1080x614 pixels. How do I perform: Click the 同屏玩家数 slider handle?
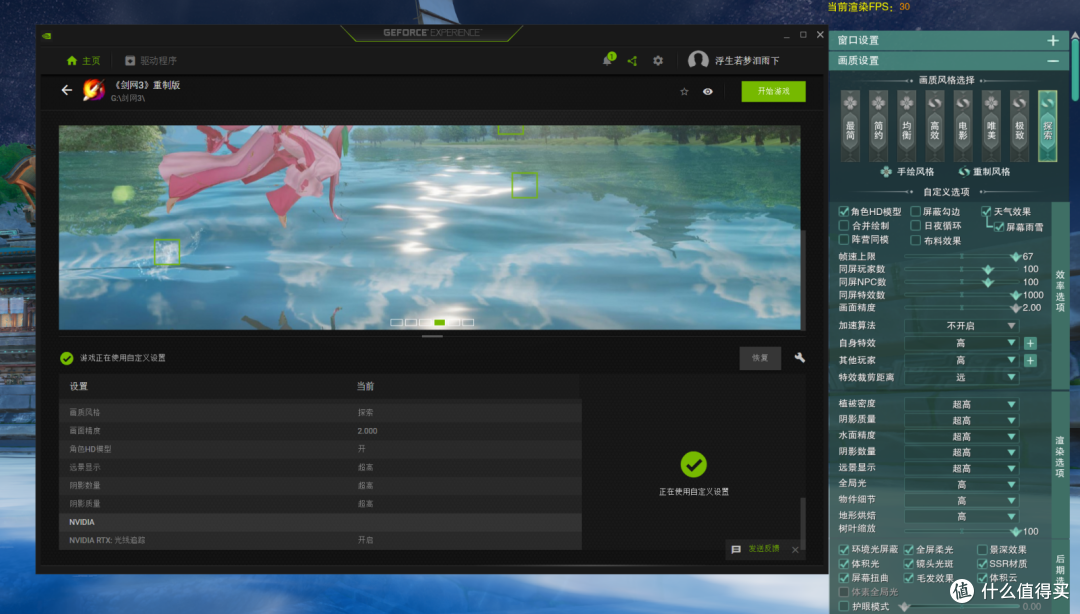(x=988, y=269)
